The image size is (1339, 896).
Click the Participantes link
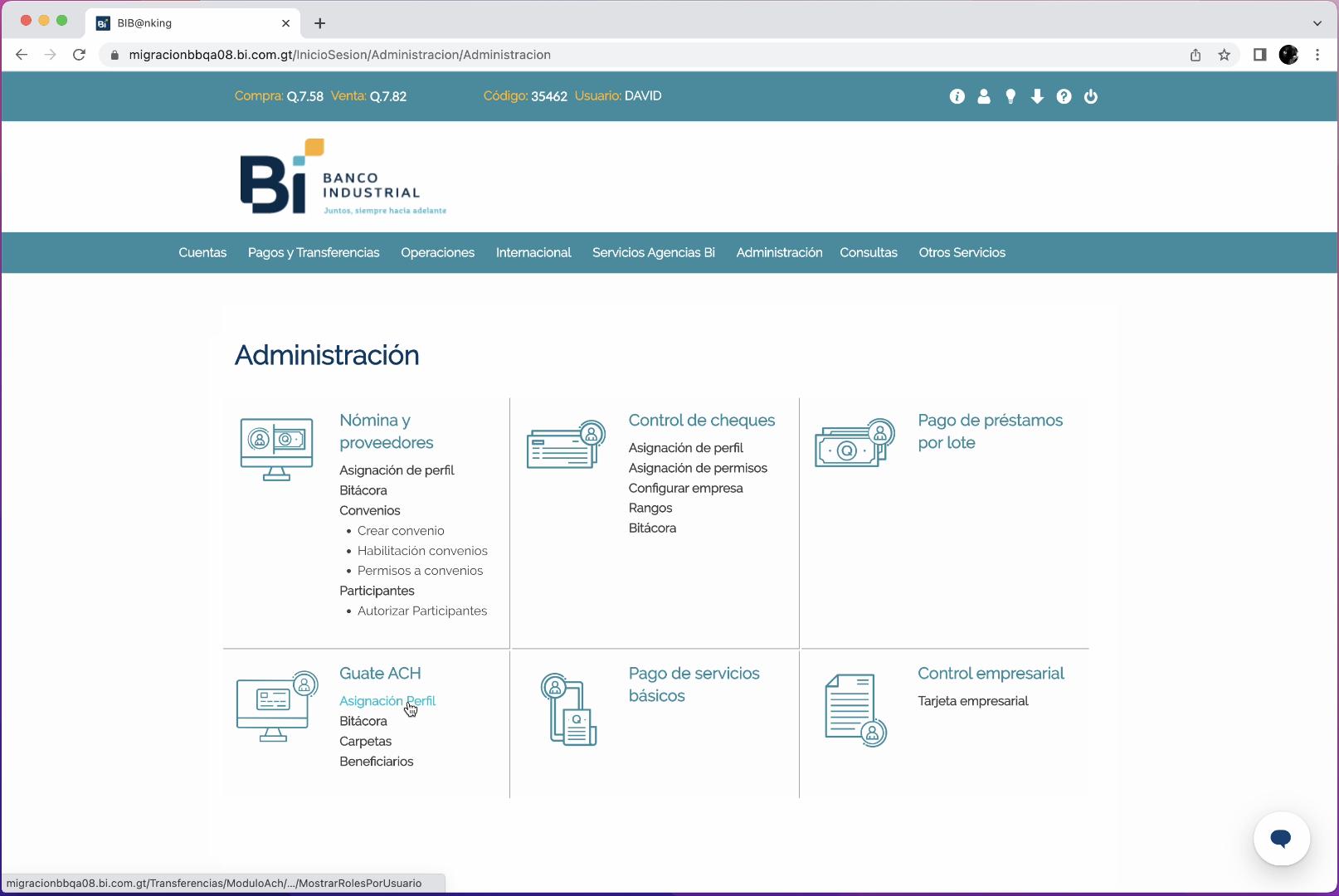377,591
